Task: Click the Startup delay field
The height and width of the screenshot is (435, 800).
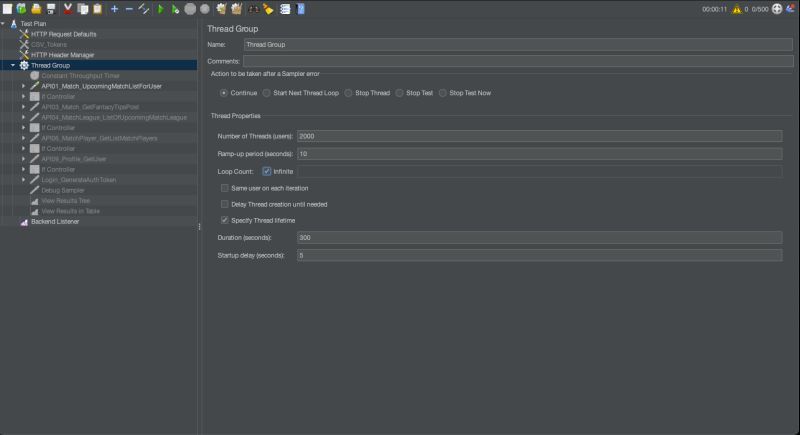Action: click(539, 255)
